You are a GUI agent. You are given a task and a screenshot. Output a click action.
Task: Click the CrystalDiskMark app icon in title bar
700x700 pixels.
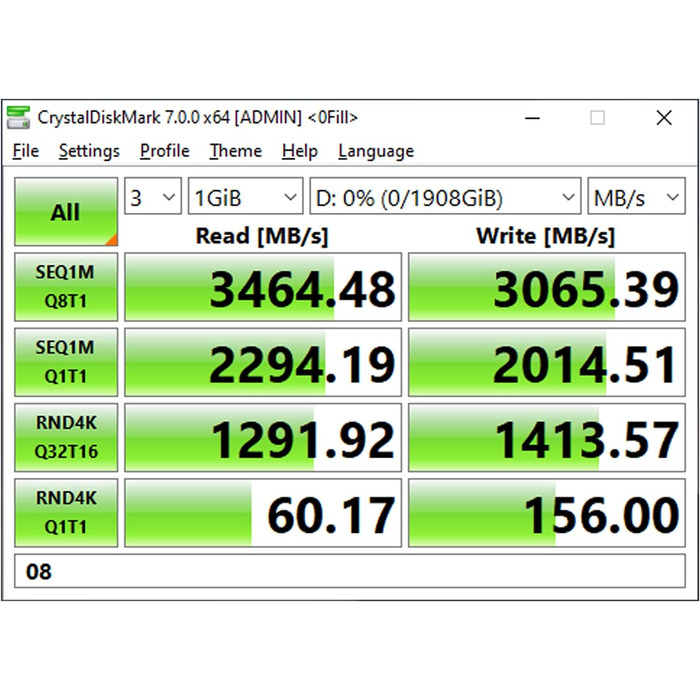(18, 118)
